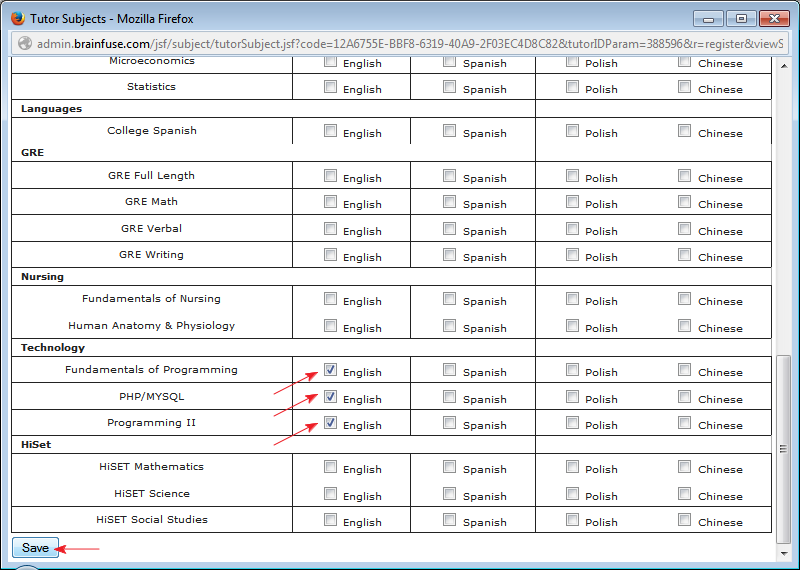The image size is (800, 570).
Task: Close the Tutor Subjects window
Action: click(774, 19)
